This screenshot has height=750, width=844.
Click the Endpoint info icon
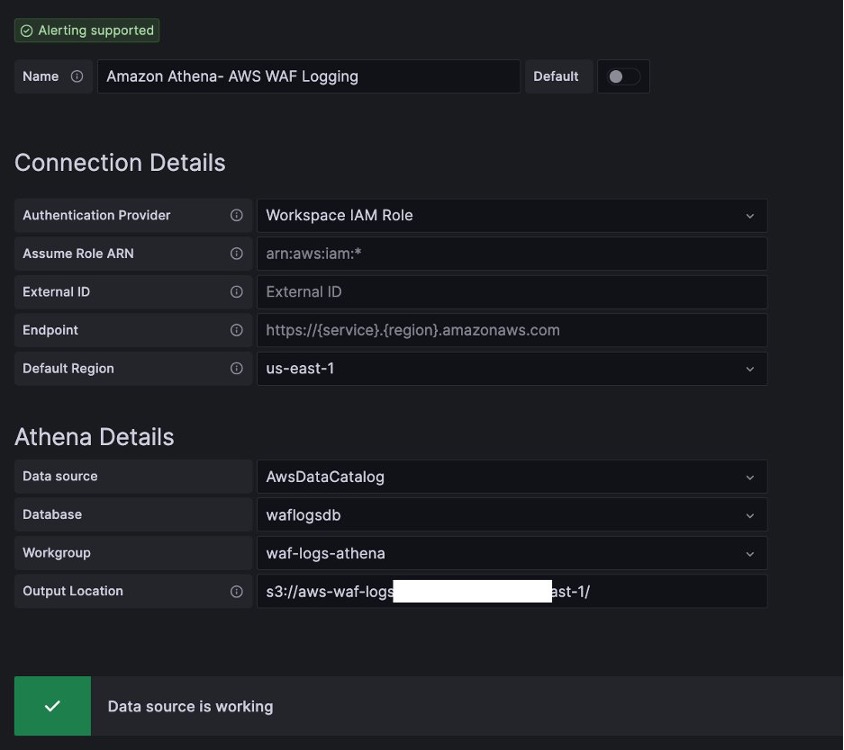pos(236,330)
